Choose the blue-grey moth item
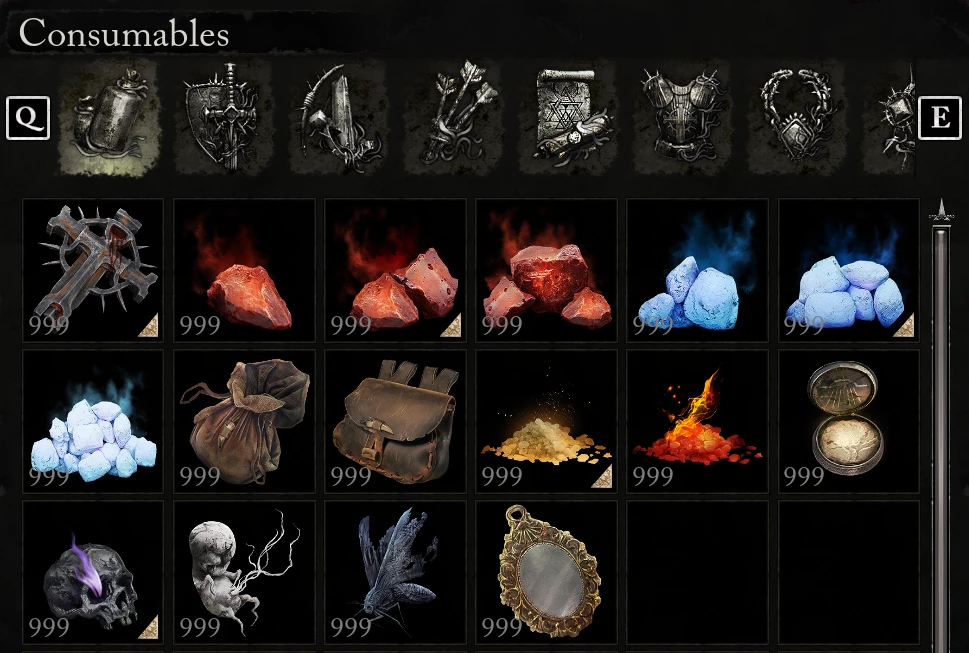969x653 pixels. [395, 573]
